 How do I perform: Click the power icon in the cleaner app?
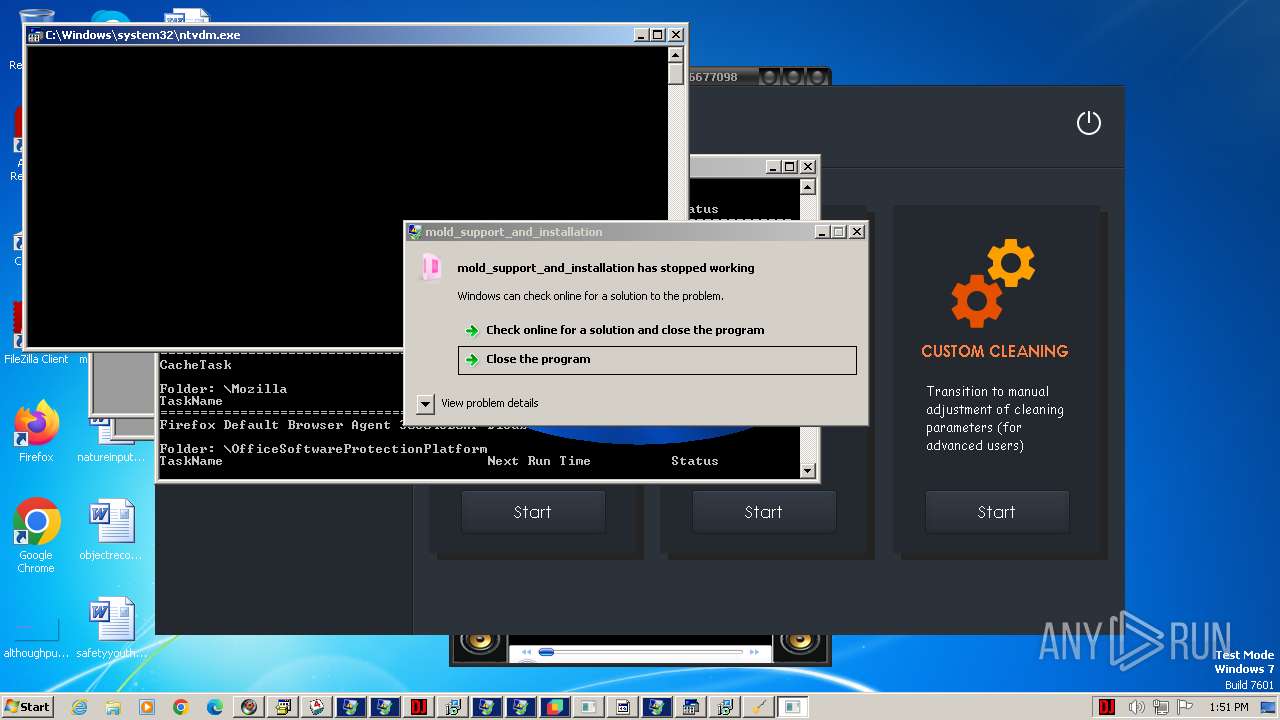[x=1088, y=123]
